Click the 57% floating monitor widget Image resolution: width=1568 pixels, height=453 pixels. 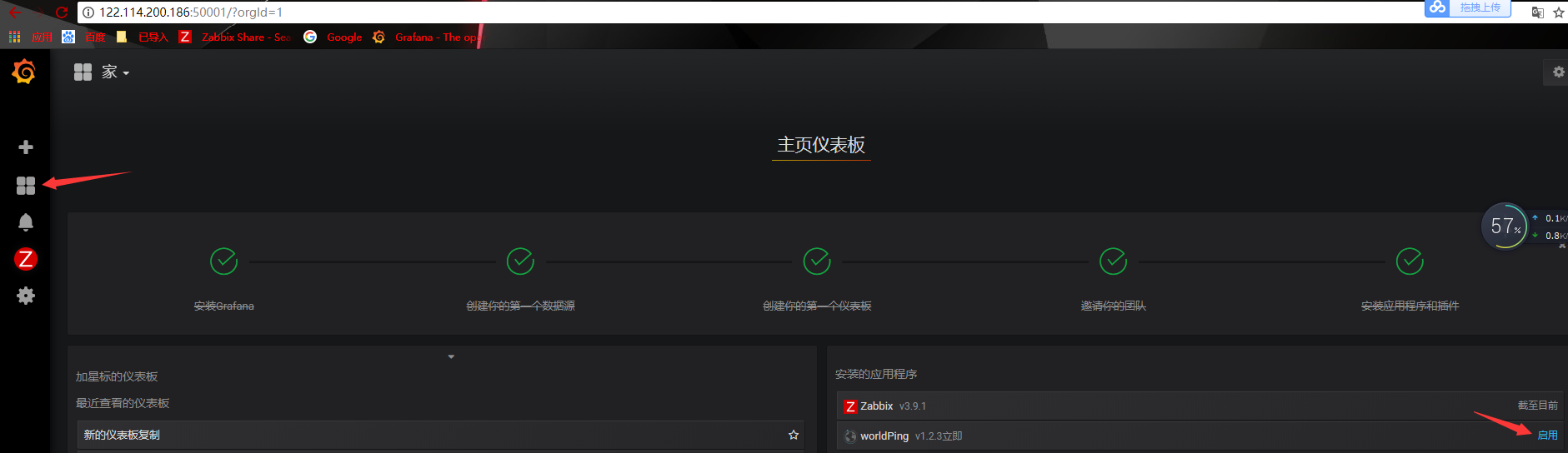(1505, 226)
